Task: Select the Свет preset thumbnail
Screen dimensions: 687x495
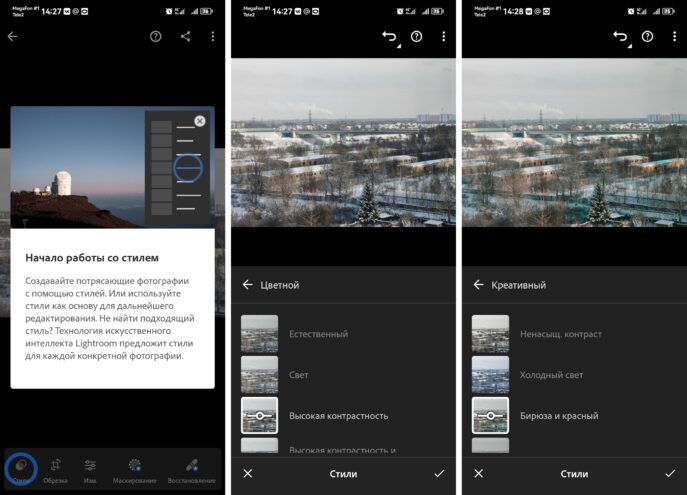Action: click(259, 375)
